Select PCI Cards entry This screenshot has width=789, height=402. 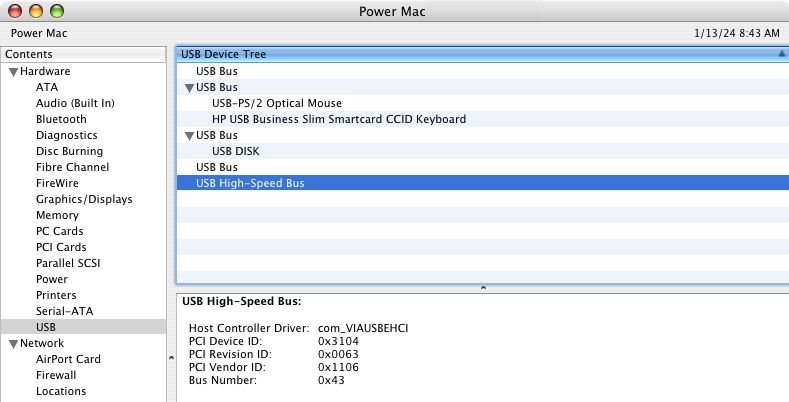click(61, 247)
